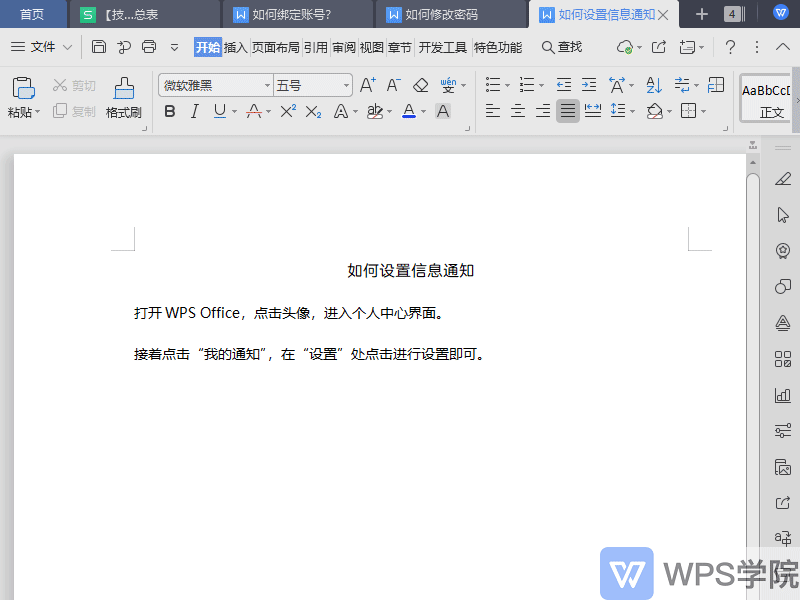
Task: Align text left
Action: [x=492, y=110]
